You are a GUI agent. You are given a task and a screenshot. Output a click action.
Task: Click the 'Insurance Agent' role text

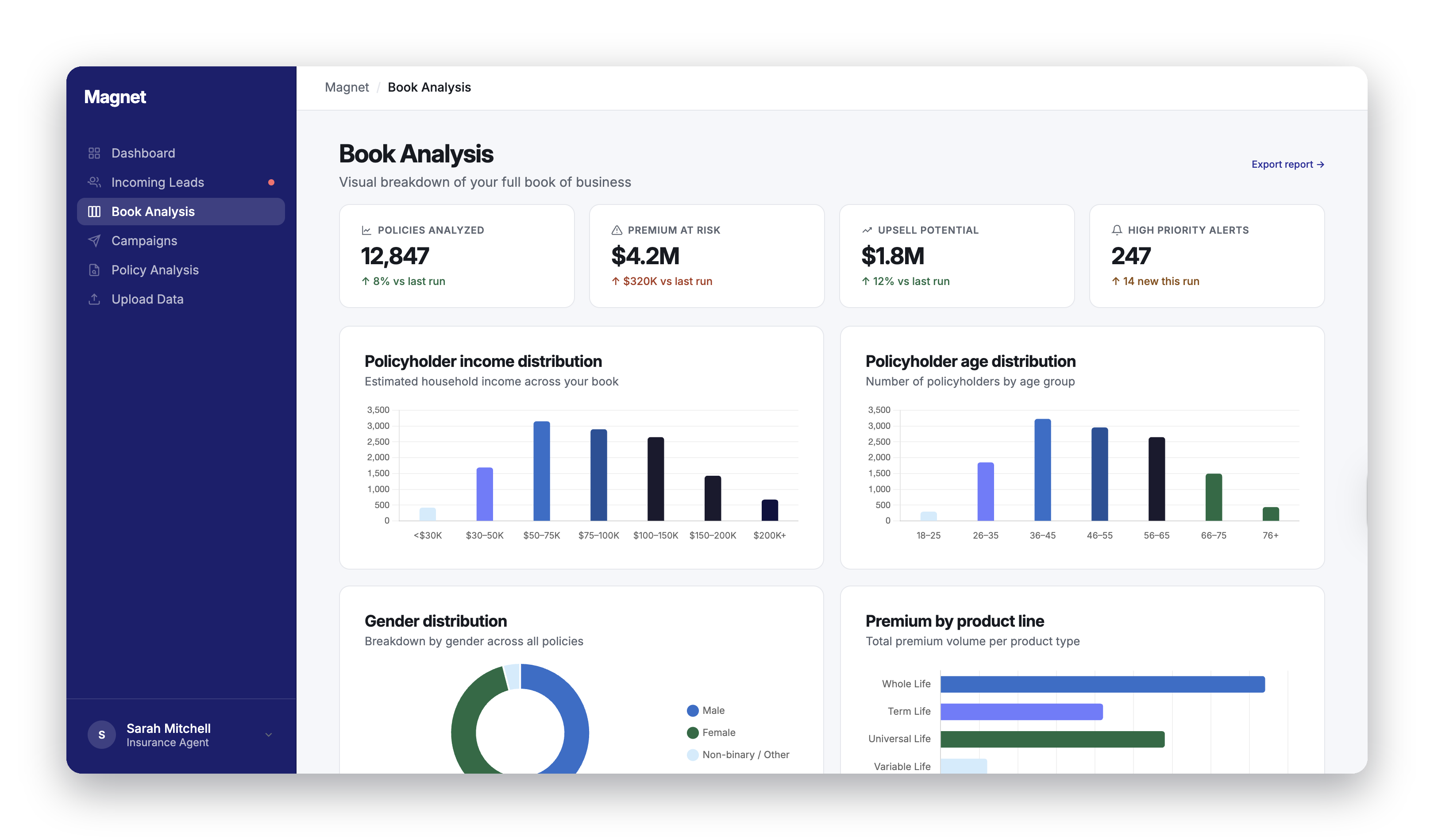(x=167, y=743)
